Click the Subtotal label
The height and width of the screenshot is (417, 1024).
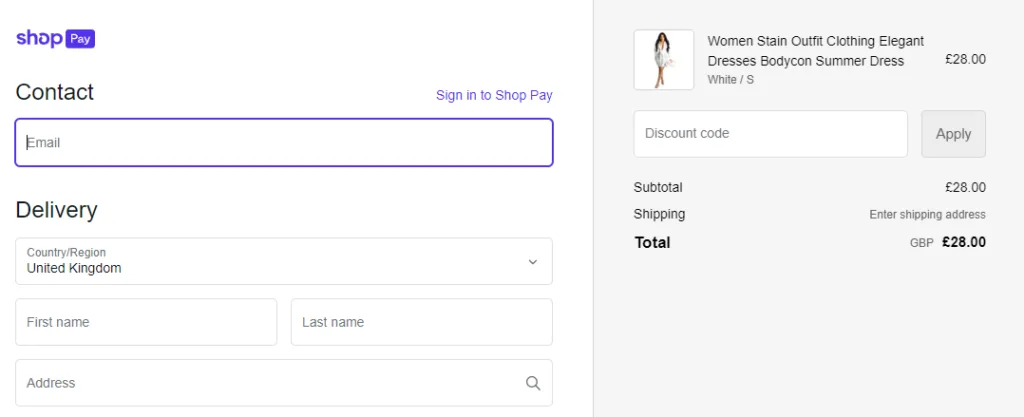[x=658, y=187]
